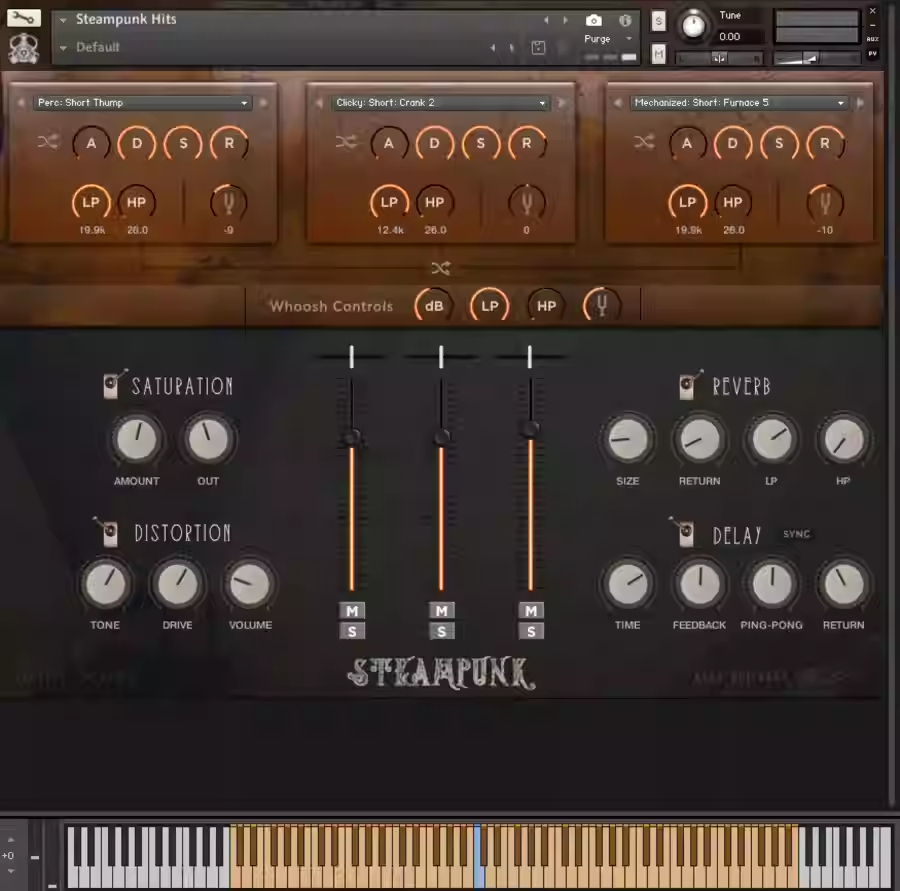Click the Attack knob on the Mechanized layer
This screenshot has height=891, width=900.
point(687,144)
